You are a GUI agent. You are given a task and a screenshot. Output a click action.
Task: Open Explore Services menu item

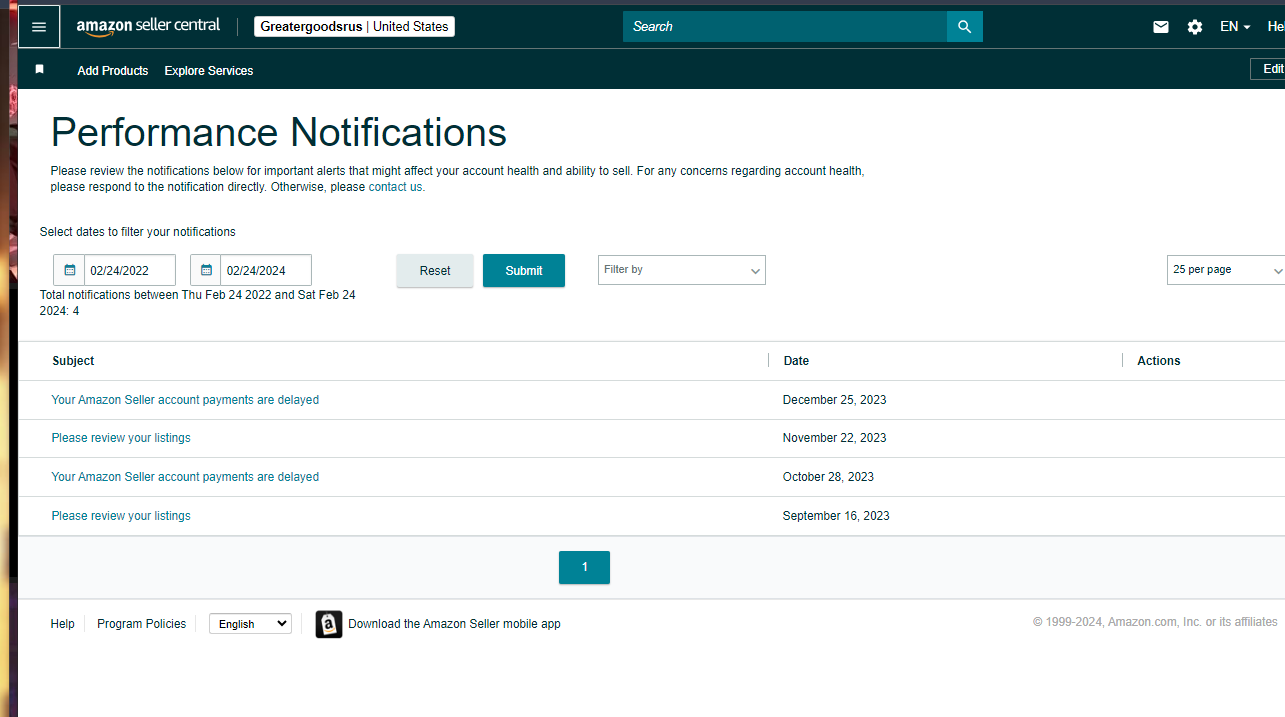click(209, 70)
